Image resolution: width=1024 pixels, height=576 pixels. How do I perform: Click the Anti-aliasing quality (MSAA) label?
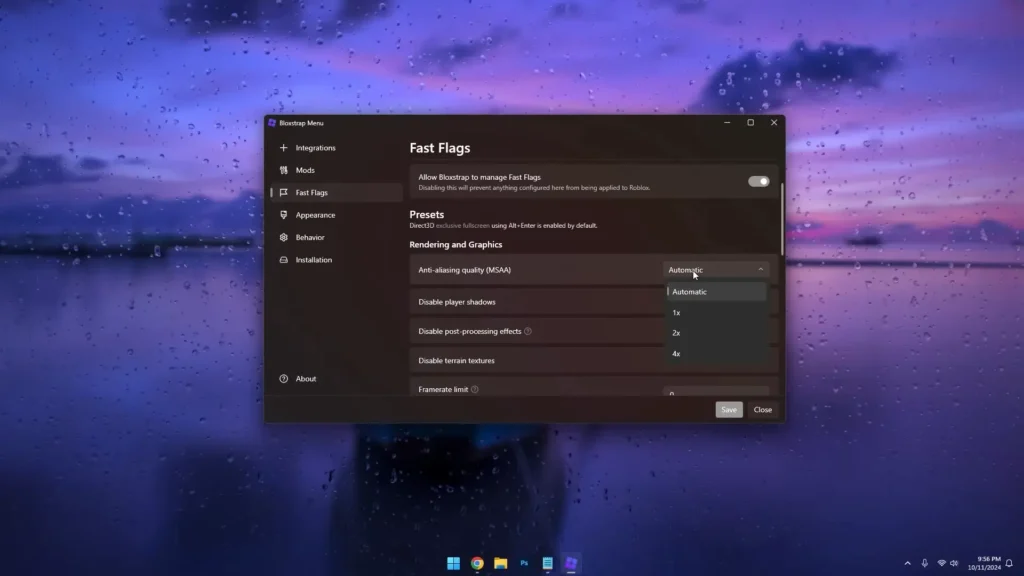(x=464, y=270)
